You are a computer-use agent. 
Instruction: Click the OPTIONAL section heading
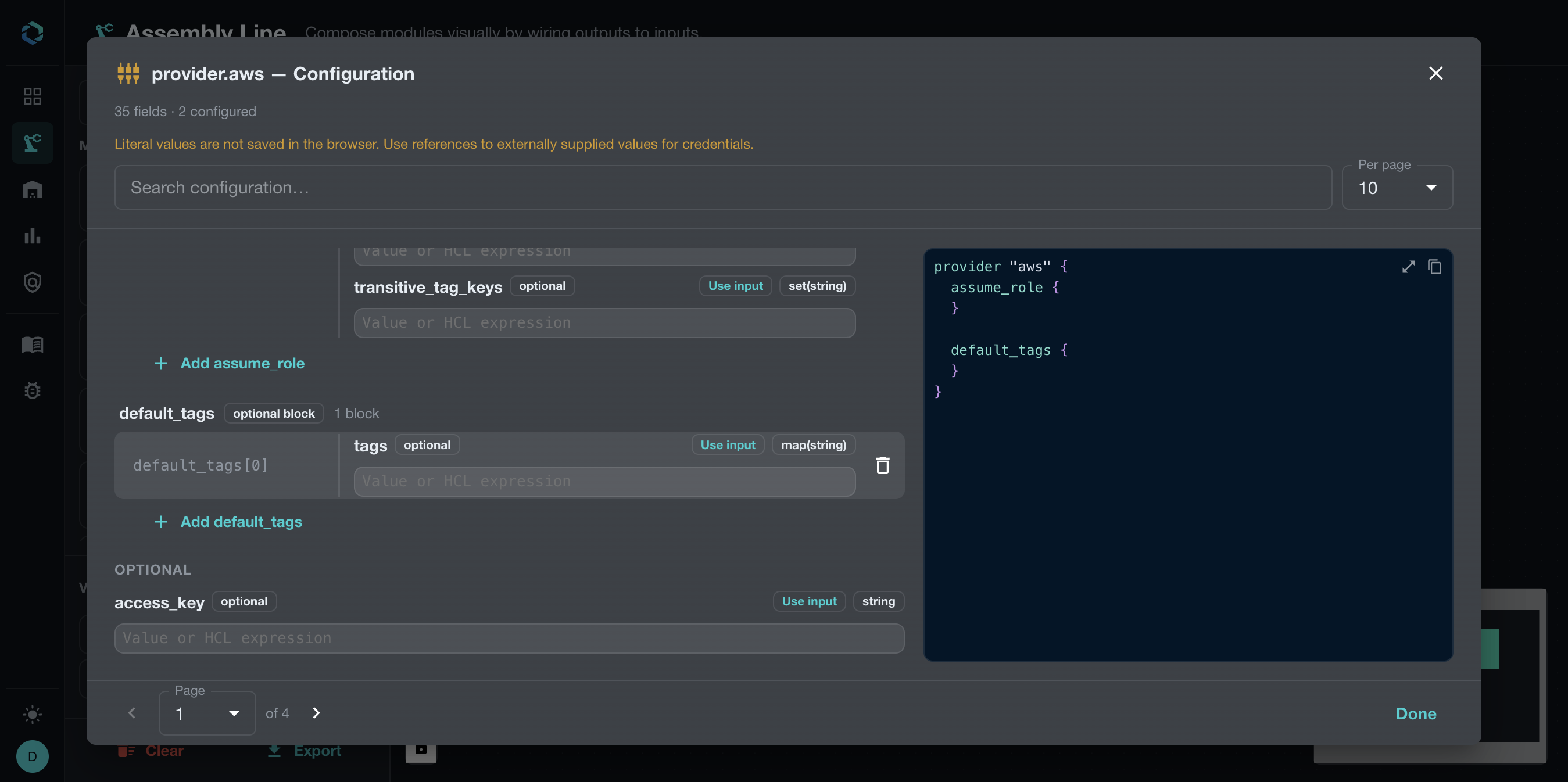(153, 569)
